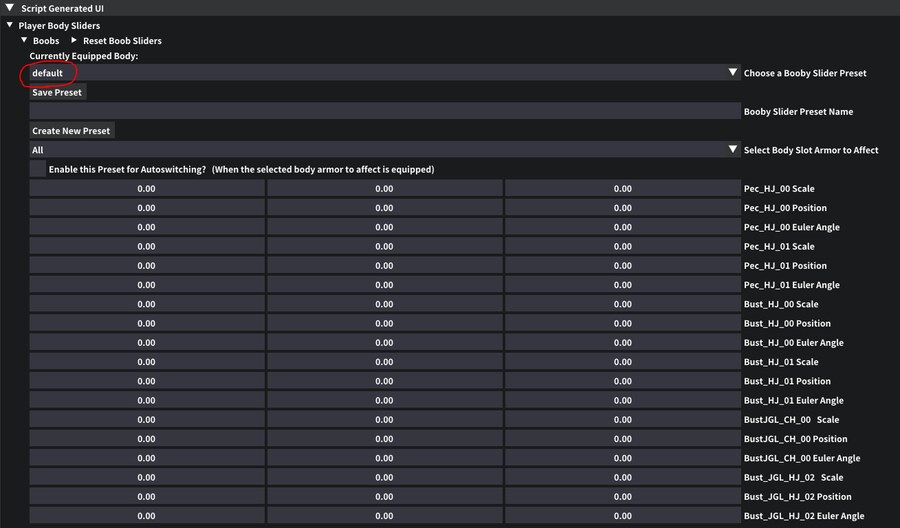This screenshot has width=900, height=528.
Task: Click first value of Pec_HJ_00 Scale
Action: pos(147,189)
